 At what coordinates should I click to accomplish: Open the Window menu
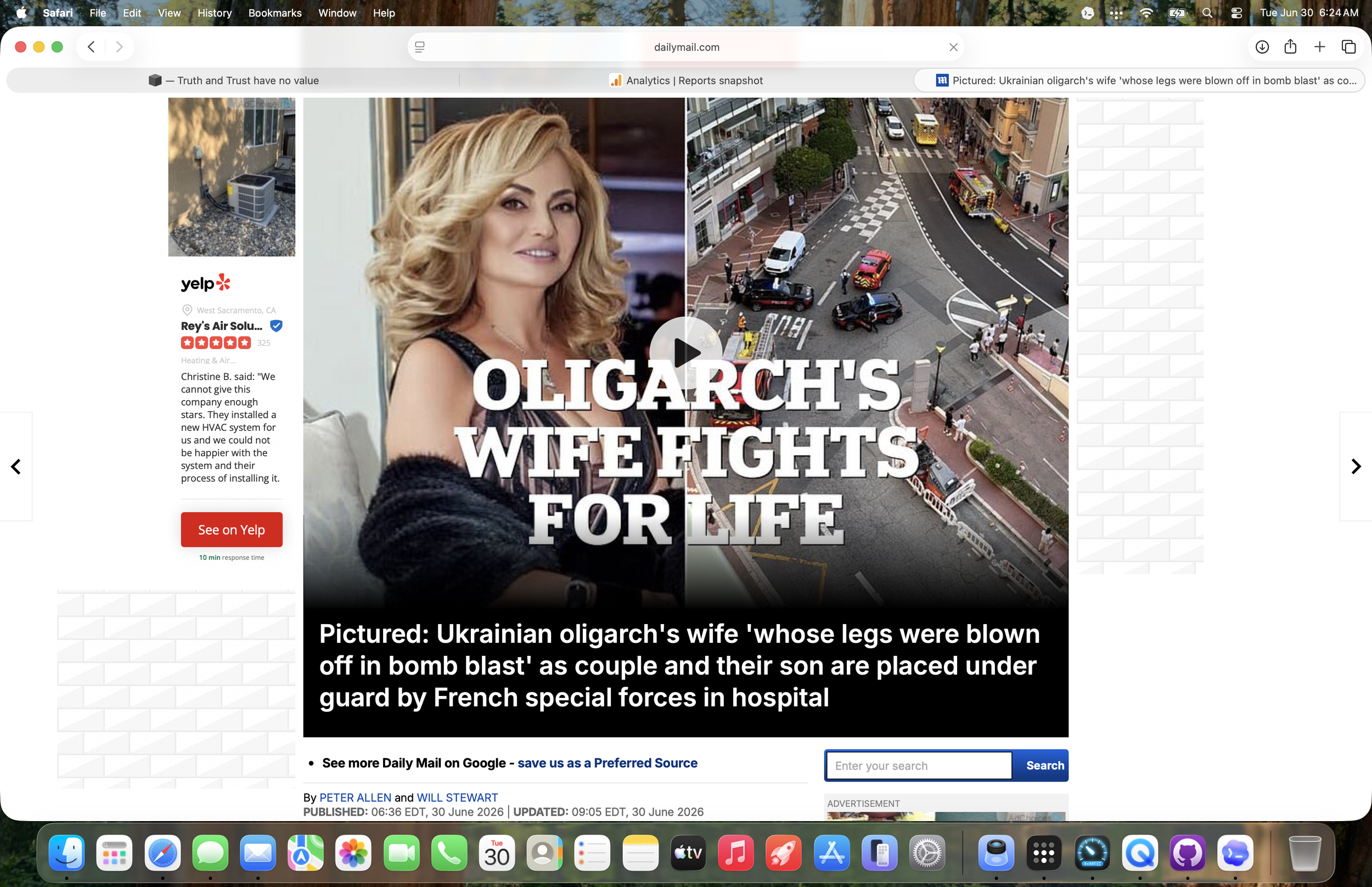[x=338, y=13]
